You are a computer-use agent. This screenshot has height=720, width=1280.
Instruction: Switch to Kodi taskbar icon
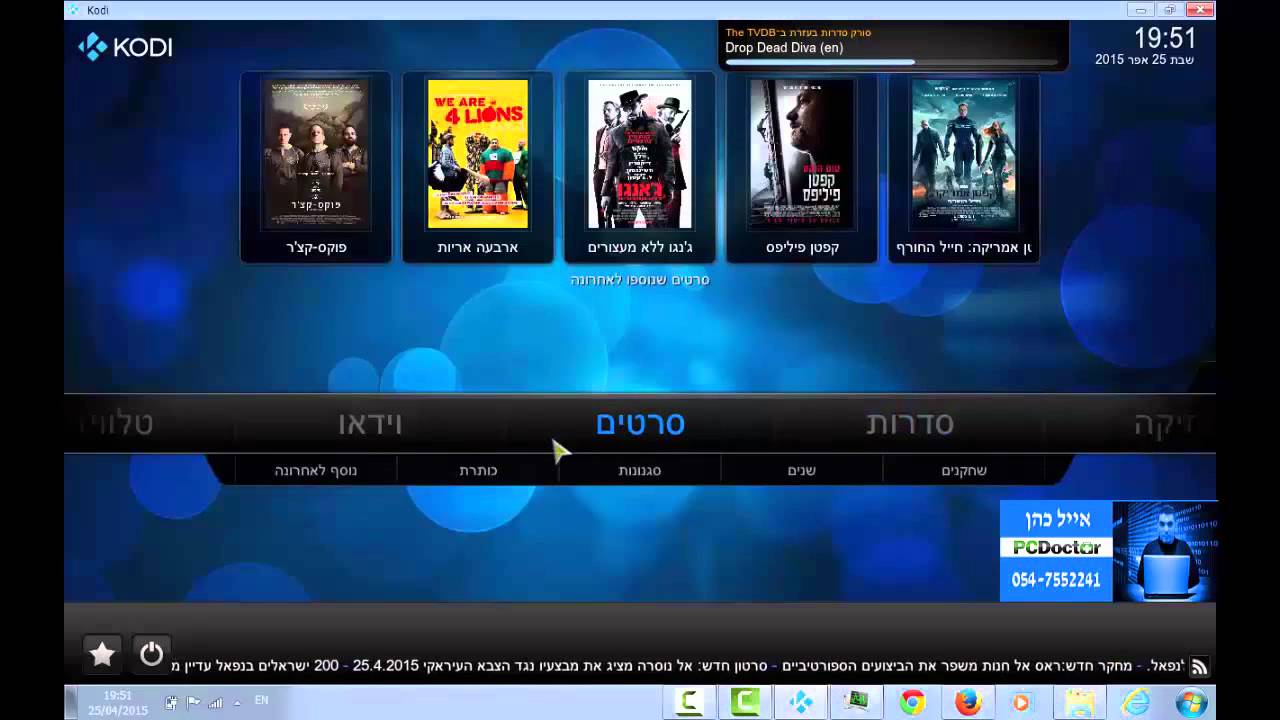tap(801, 702)
